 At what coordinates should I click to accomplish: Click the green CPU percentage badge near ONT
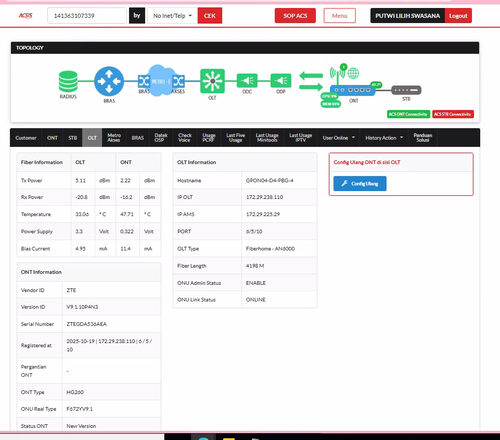[329, 96]
